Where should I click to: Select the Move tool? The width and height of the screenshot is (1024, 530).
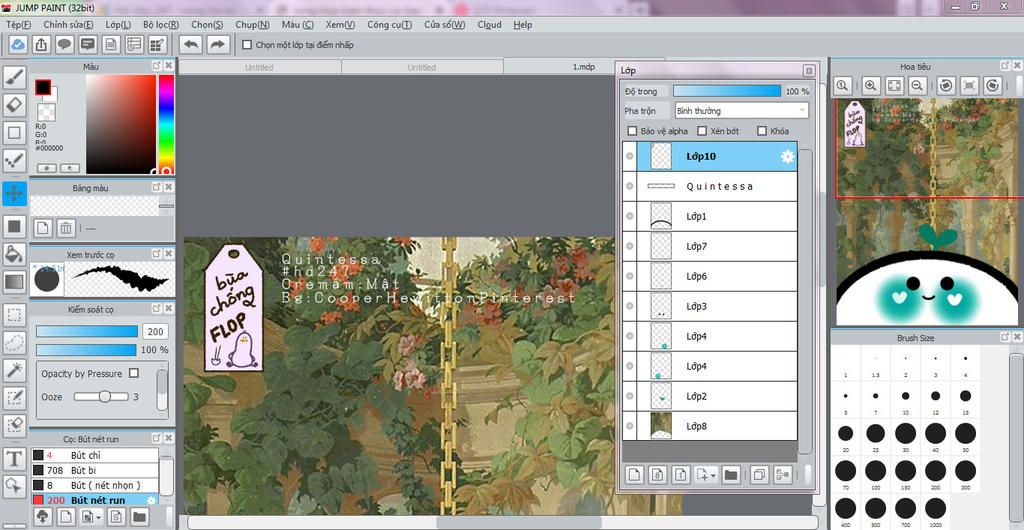click(x=14, y=194)
